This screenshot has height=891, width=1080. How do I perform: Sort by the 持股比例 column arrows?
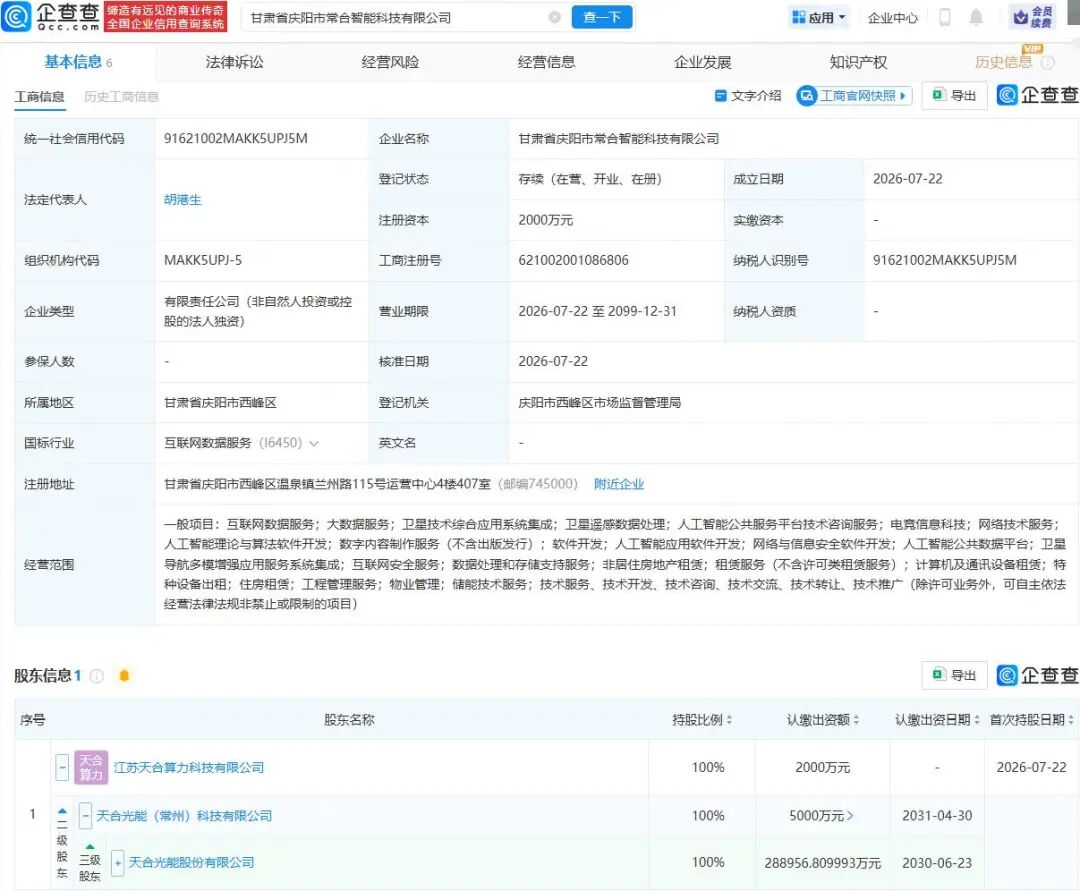(x=729, y=720)
